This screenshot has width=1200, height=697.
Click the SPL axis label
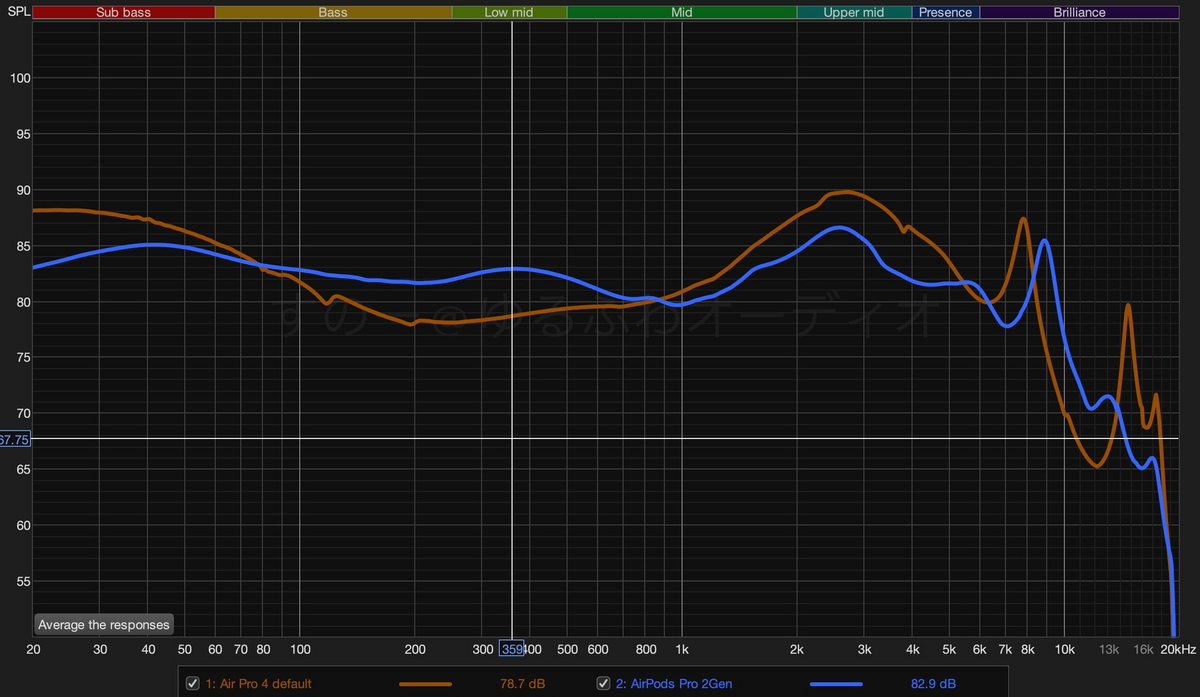(x=17, y=12)
